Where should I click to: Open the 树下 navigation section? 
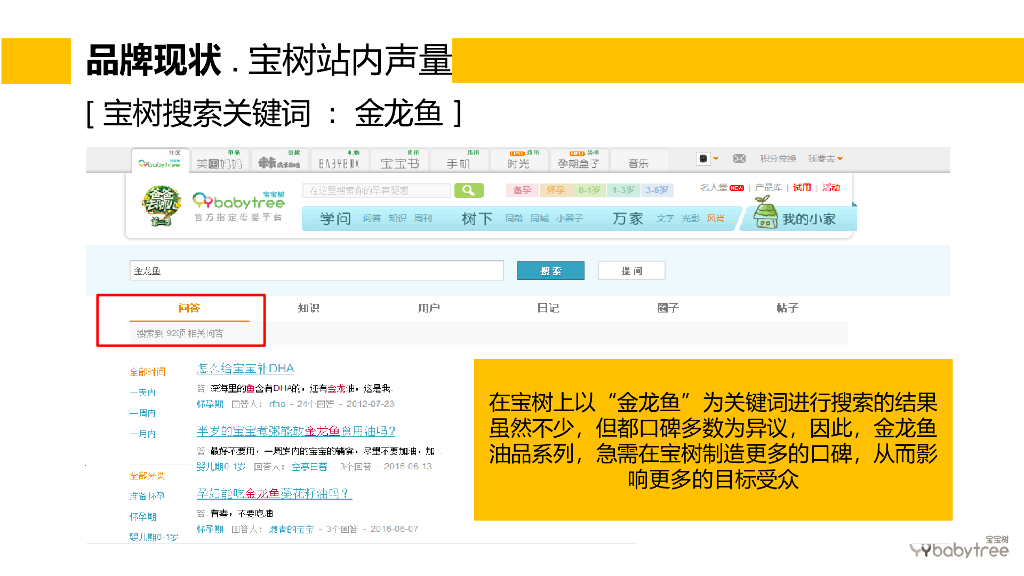(477, 219)
